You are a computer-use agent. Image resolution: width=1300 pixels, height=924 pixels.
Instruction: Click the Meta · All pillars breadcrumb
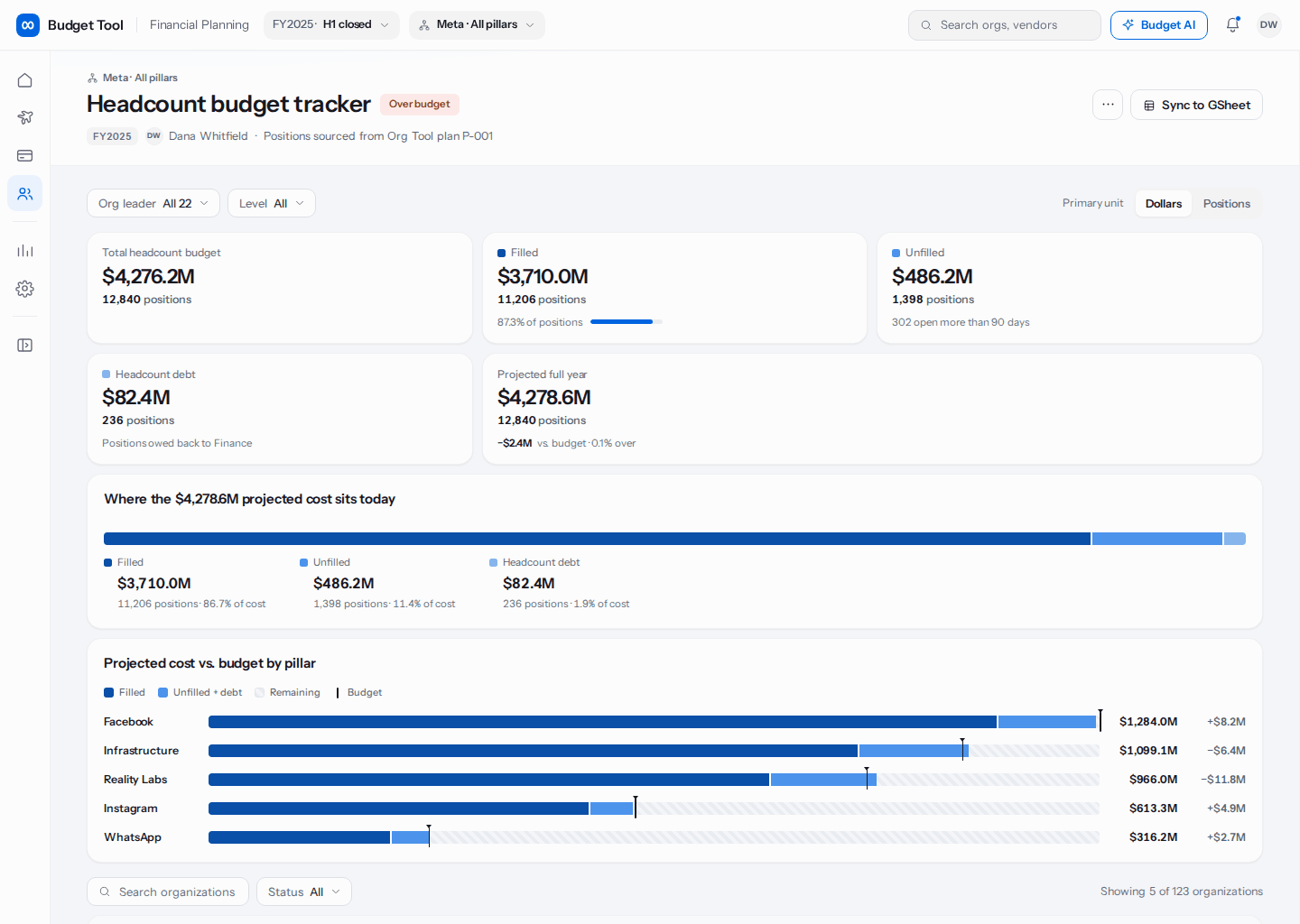click(x=133, y=79)
